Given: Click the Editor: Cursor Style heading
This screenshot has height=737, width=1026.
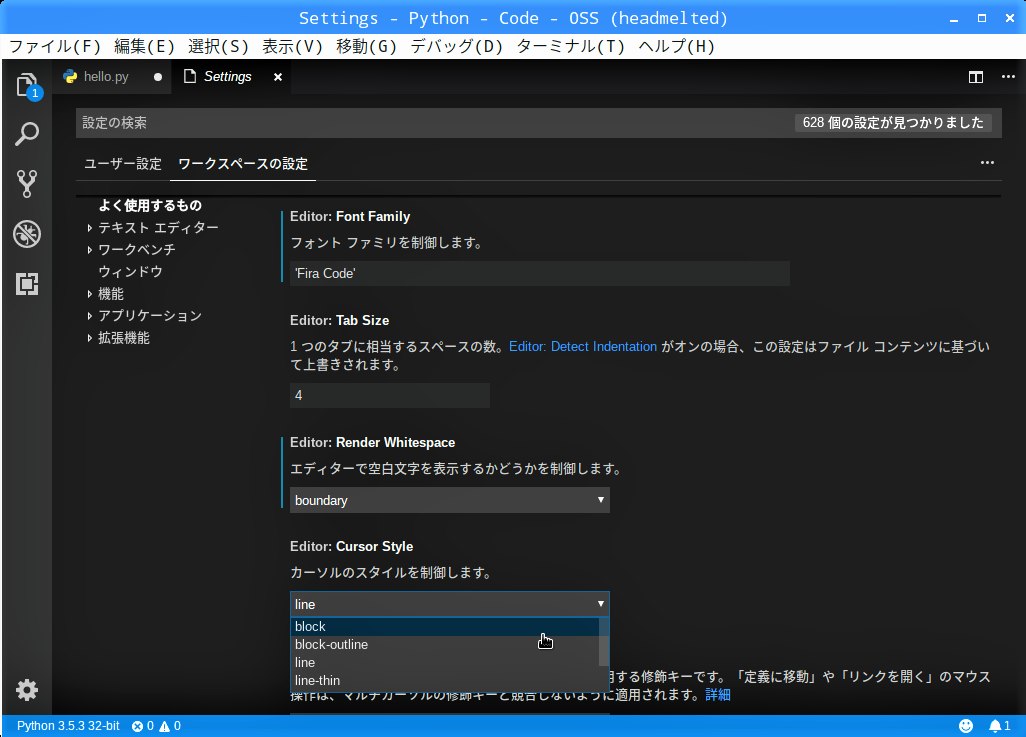Looking at the screenshot, I should [351, 547].
